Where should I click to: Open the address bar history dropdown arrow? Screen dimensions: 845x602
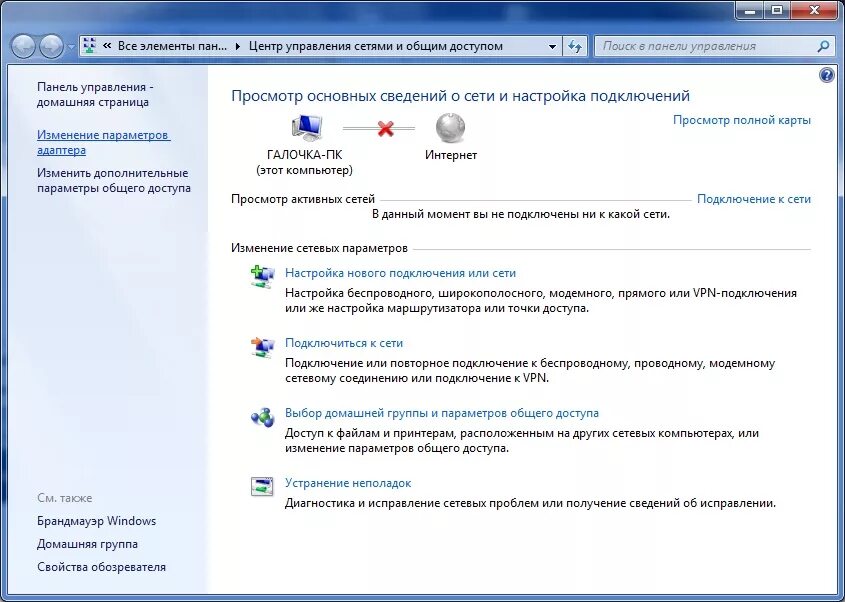click(x=552, y=46)
